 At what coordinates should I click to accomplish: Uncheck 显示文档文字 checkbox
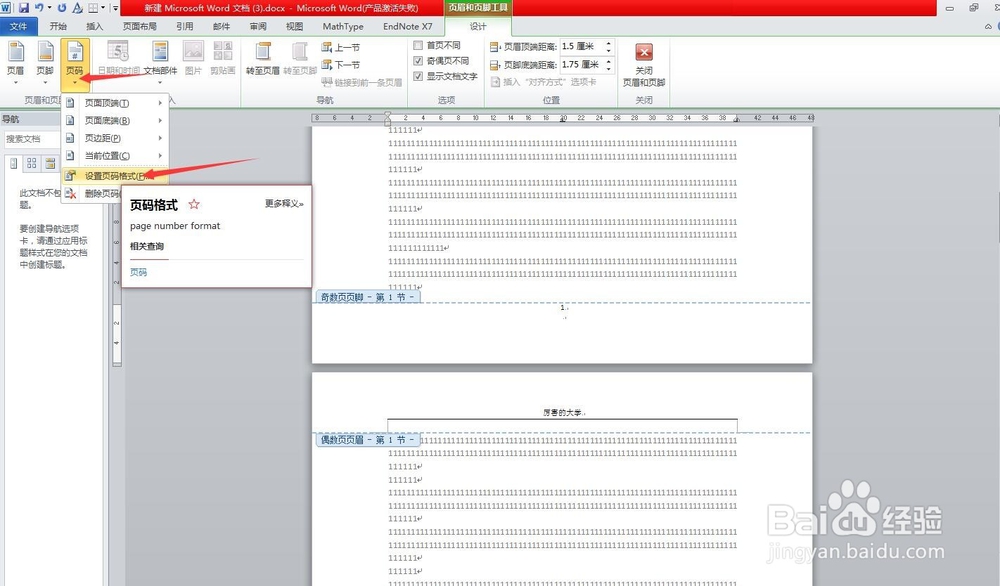[x=418, y=76]
